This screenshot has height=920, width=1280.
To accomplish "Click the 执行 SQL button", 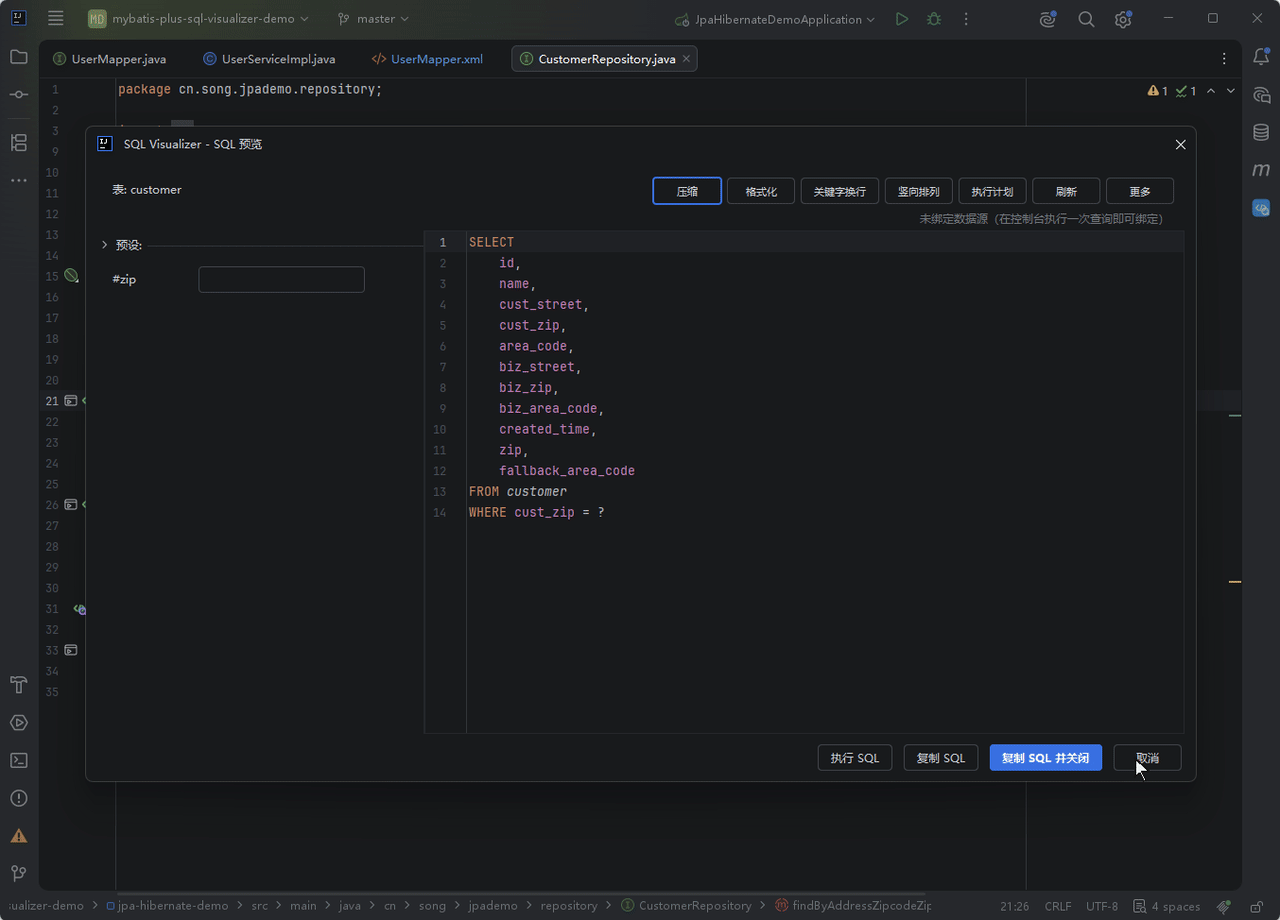I will point(855,758).
